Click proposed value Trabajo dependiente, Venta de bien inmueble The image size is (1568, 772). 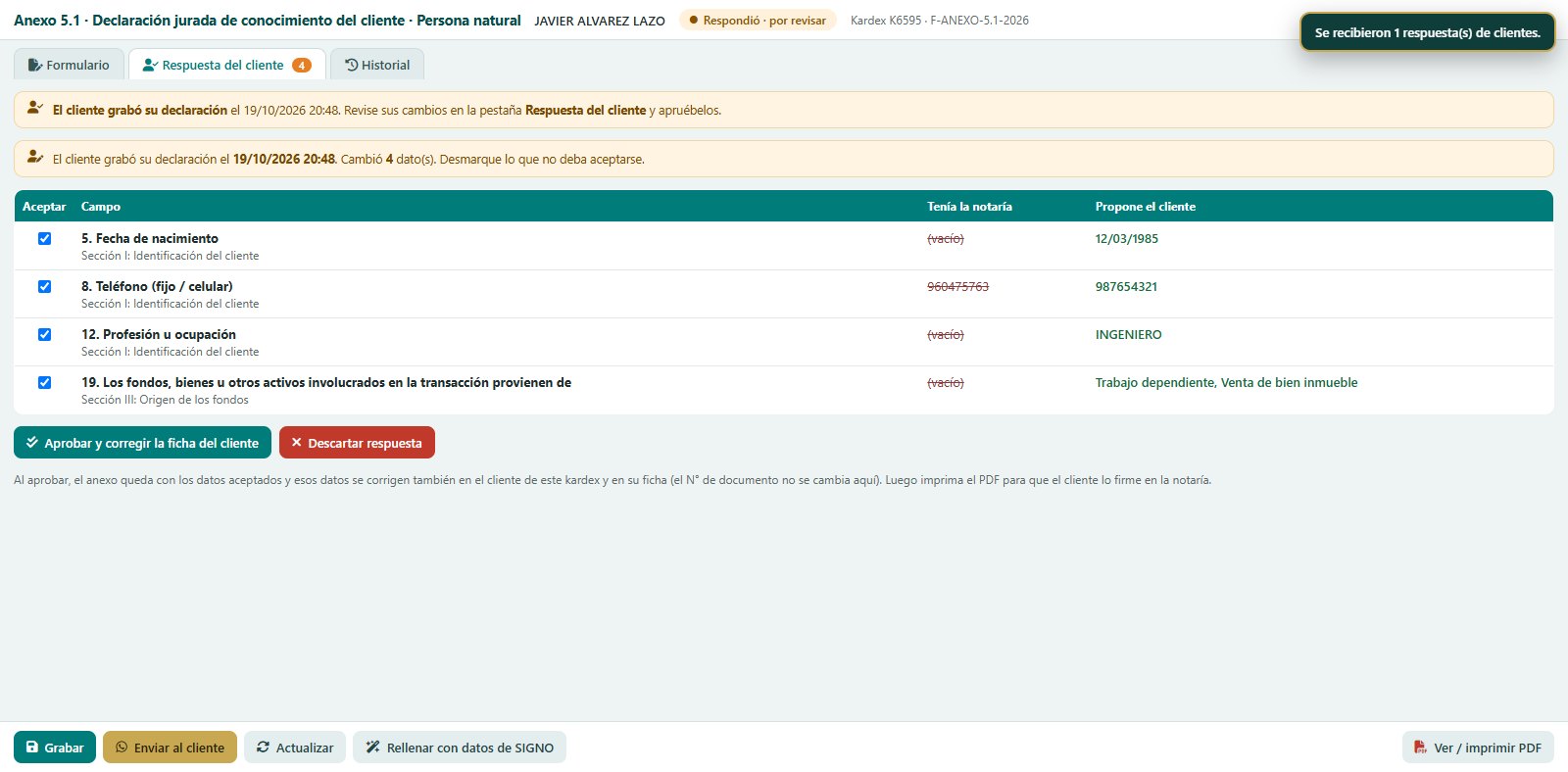point(1226,382)
